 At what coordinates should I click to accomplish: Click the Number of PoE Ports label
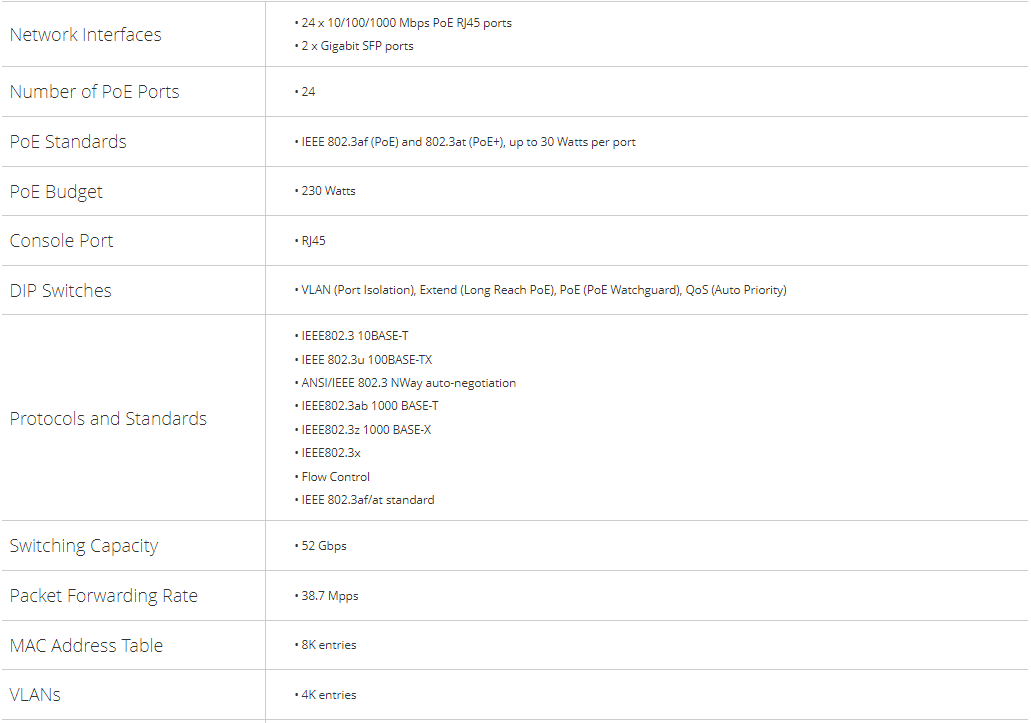pos(94,92)
